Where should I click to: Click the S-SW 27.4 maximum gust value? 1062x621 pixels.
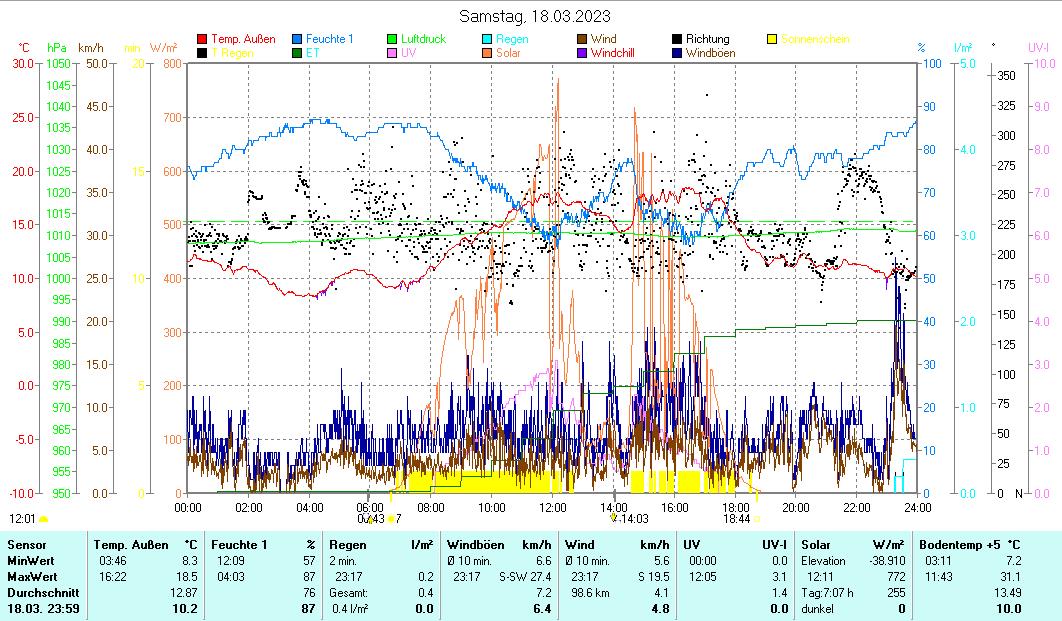point(525,577)
